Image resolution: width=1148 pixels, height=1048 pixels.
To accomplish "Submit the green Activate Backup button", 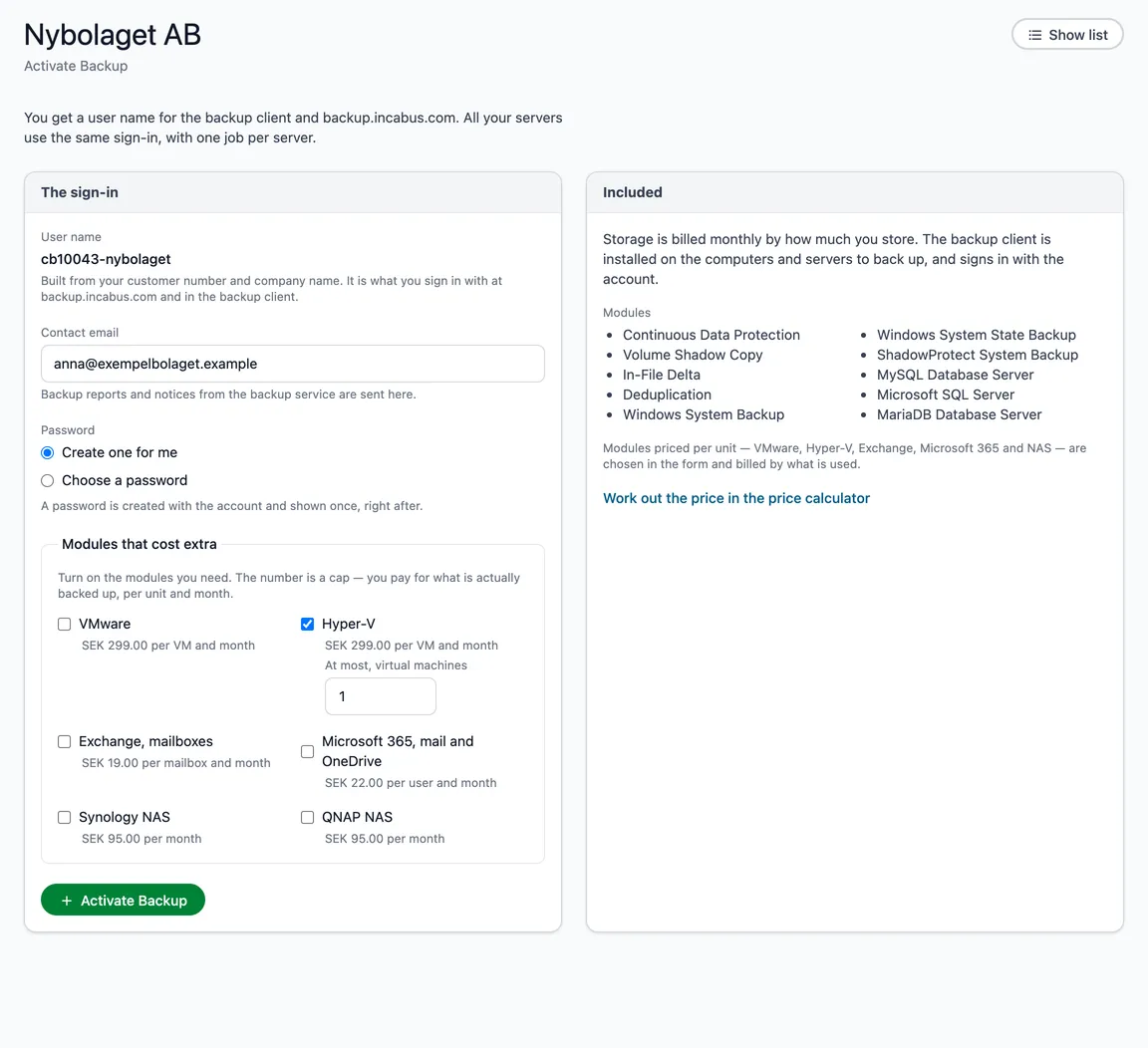I will point(123,901).
